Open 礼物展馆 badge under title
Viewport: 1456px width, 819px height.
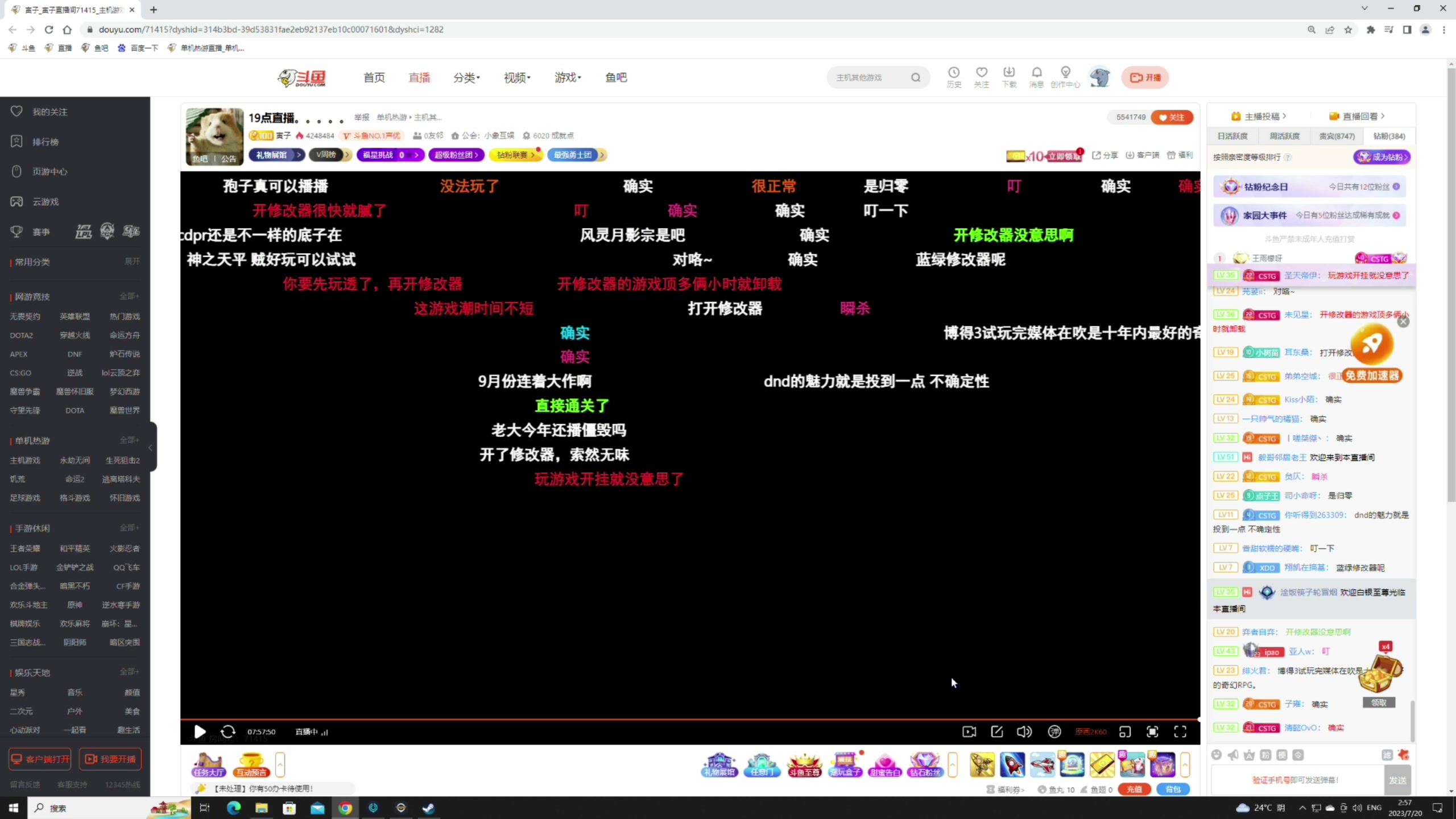coord(276,155)
